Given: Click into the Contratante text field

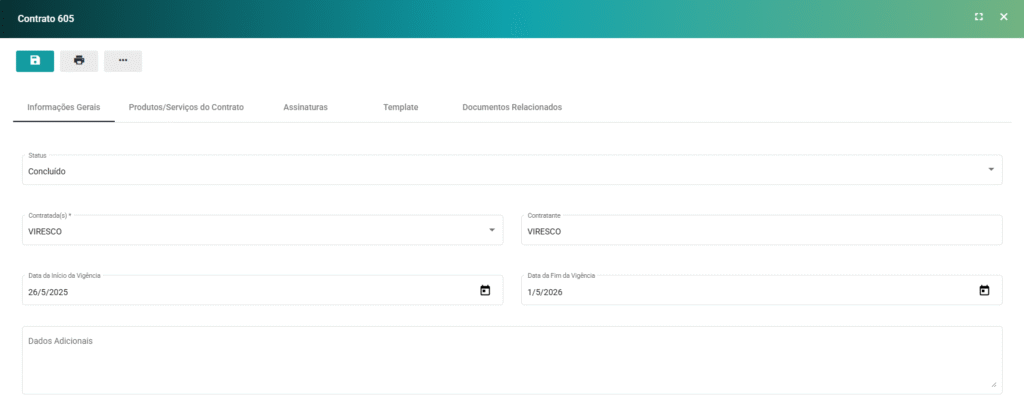Looking at the screenshot, I should pyautogui.click(x=760, y=231).
